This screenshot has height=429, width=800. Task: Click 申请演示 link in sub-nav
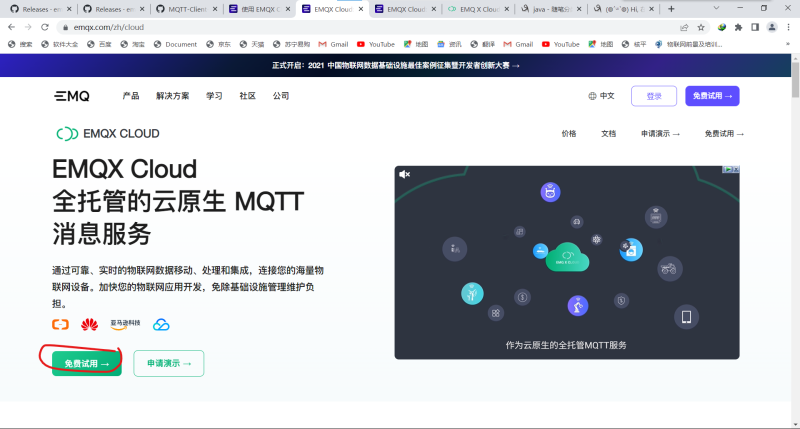click(x=660, y=134)
